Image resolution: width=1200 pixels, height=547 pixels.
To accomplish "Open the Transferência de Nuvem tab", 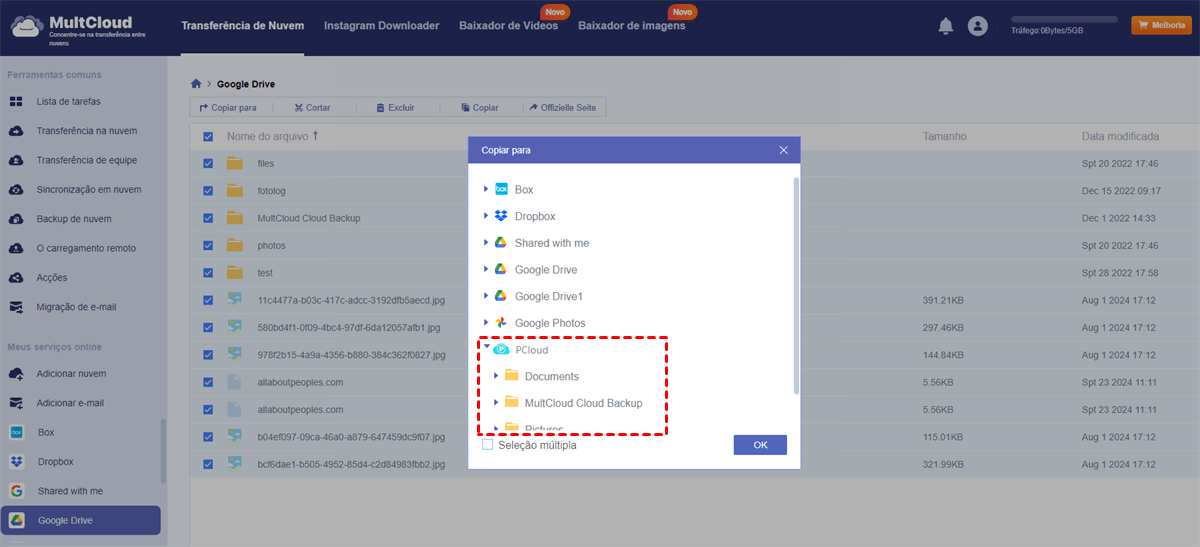I will pyautogui.click(x=243, y=26).
